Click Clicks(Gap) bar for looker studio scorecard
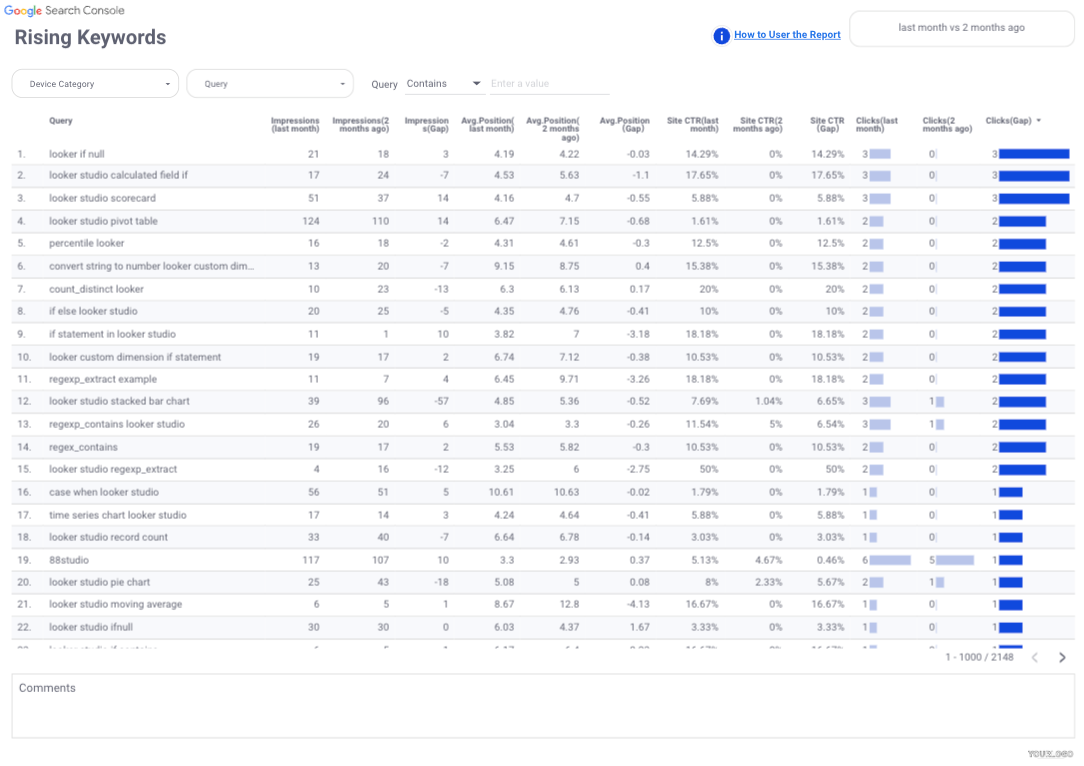 tap(1034, 199)
